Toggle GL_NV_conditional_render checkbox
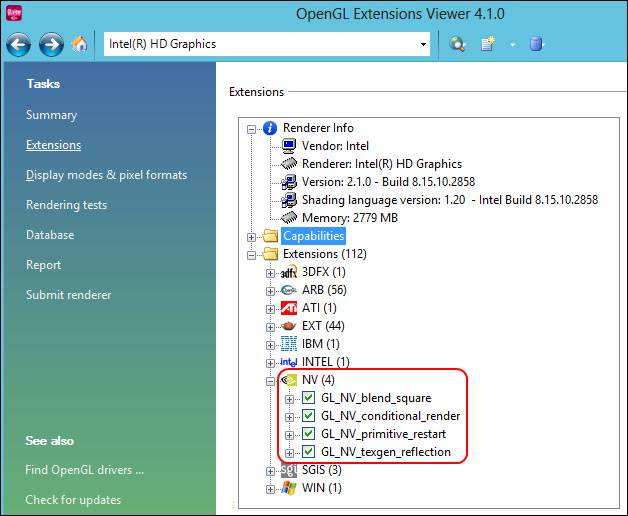The image size is (628, 516). click(309, 416)
